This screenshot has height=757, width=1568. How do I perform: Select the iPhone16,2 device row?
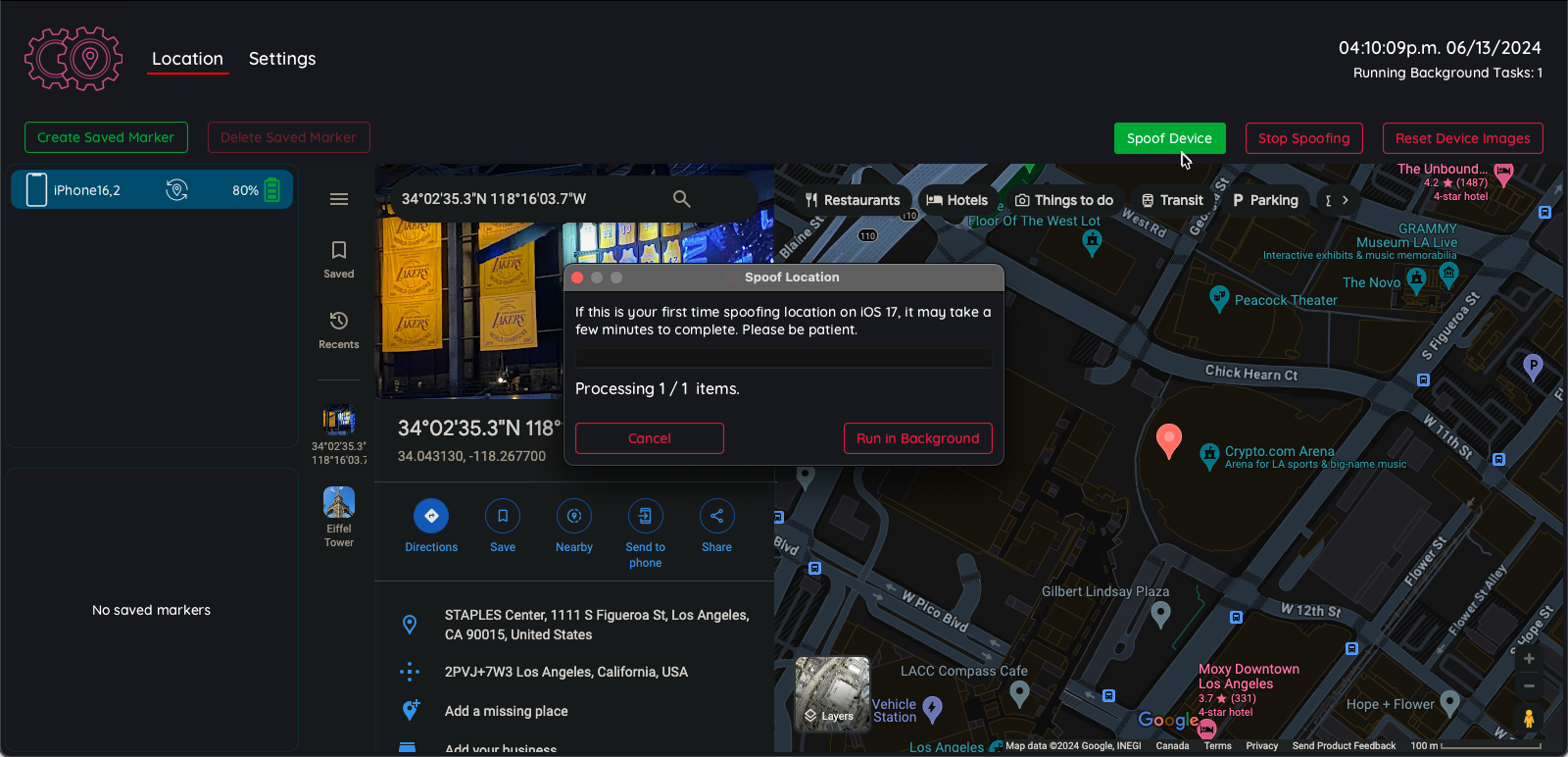click(x=152, y=190)
